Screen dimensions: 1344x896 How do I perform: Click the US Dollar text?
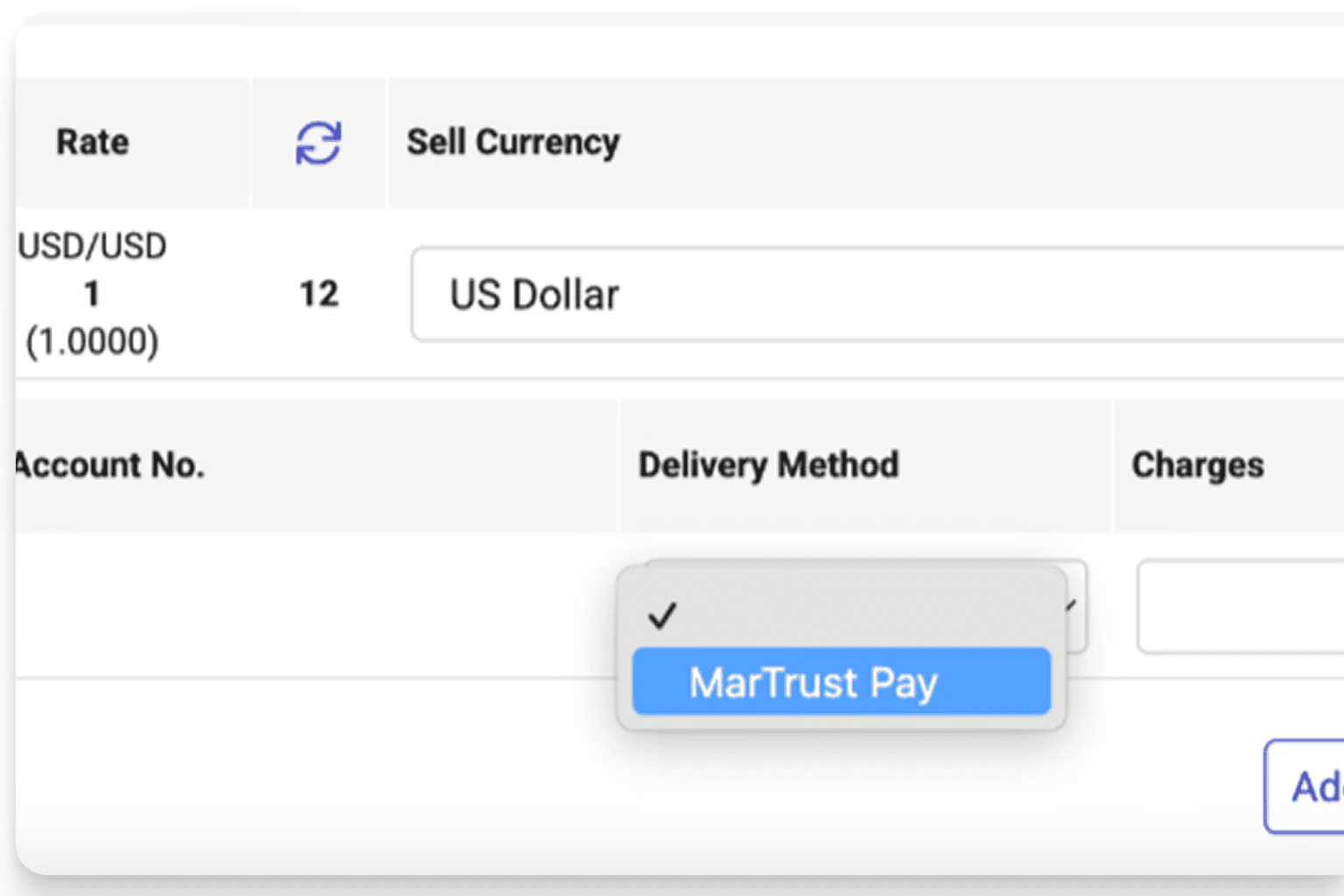coord(534,295)
